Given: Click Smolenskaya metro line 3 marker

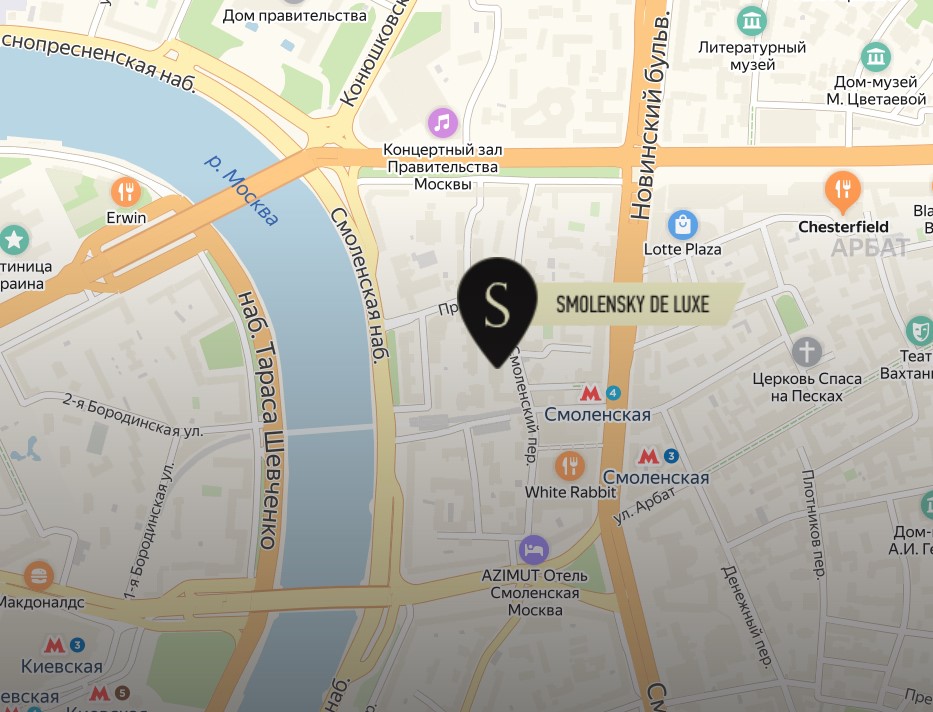Looking at the screenshot, I should [x=658, y=457].
